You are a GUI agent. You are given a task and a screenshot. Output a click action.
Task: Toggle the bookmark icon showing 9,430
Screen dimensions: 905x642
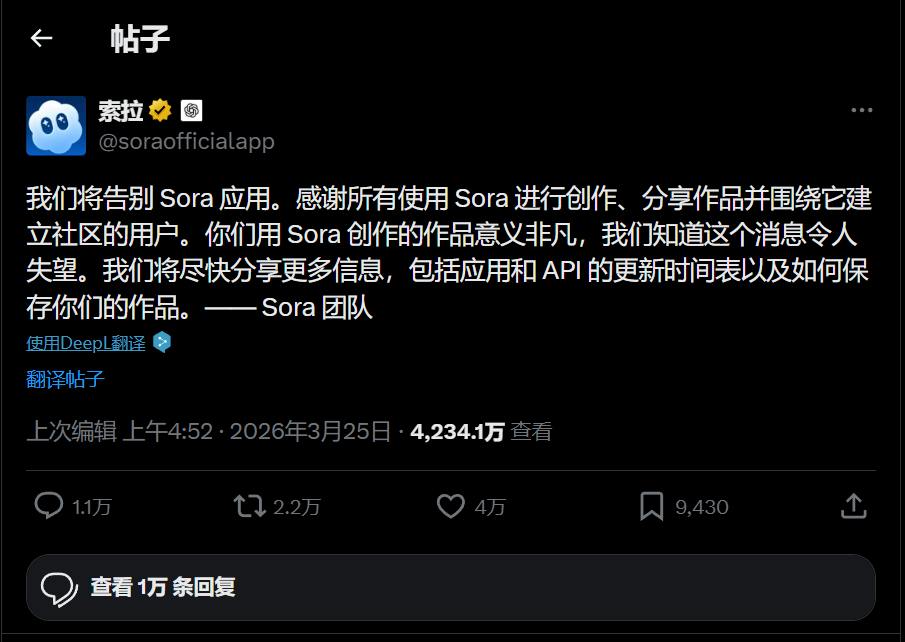[652, 506]
